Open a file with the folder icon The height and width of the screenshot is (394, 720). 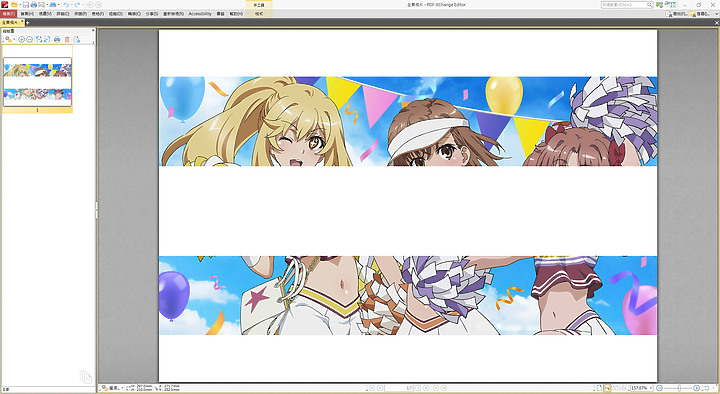[x=14, y=5]
